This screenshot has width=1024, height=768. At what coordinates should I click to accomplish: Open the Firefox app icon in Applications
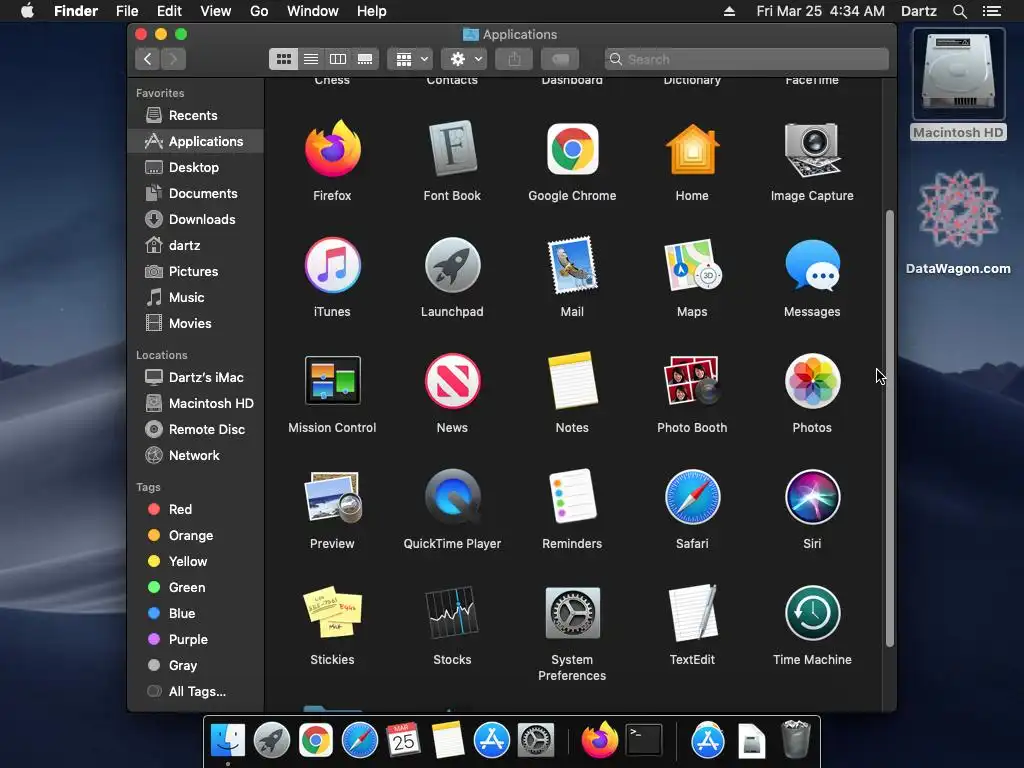(332, 149)
